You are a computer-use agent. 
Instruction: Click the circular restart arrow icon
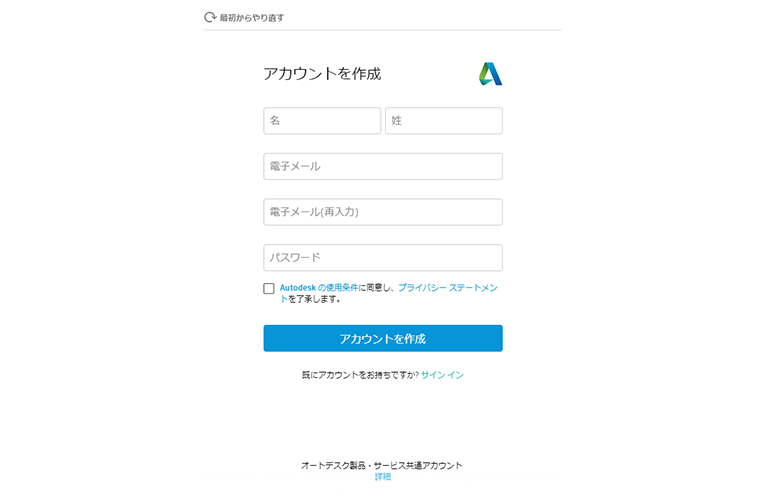(x=210, y=18)
